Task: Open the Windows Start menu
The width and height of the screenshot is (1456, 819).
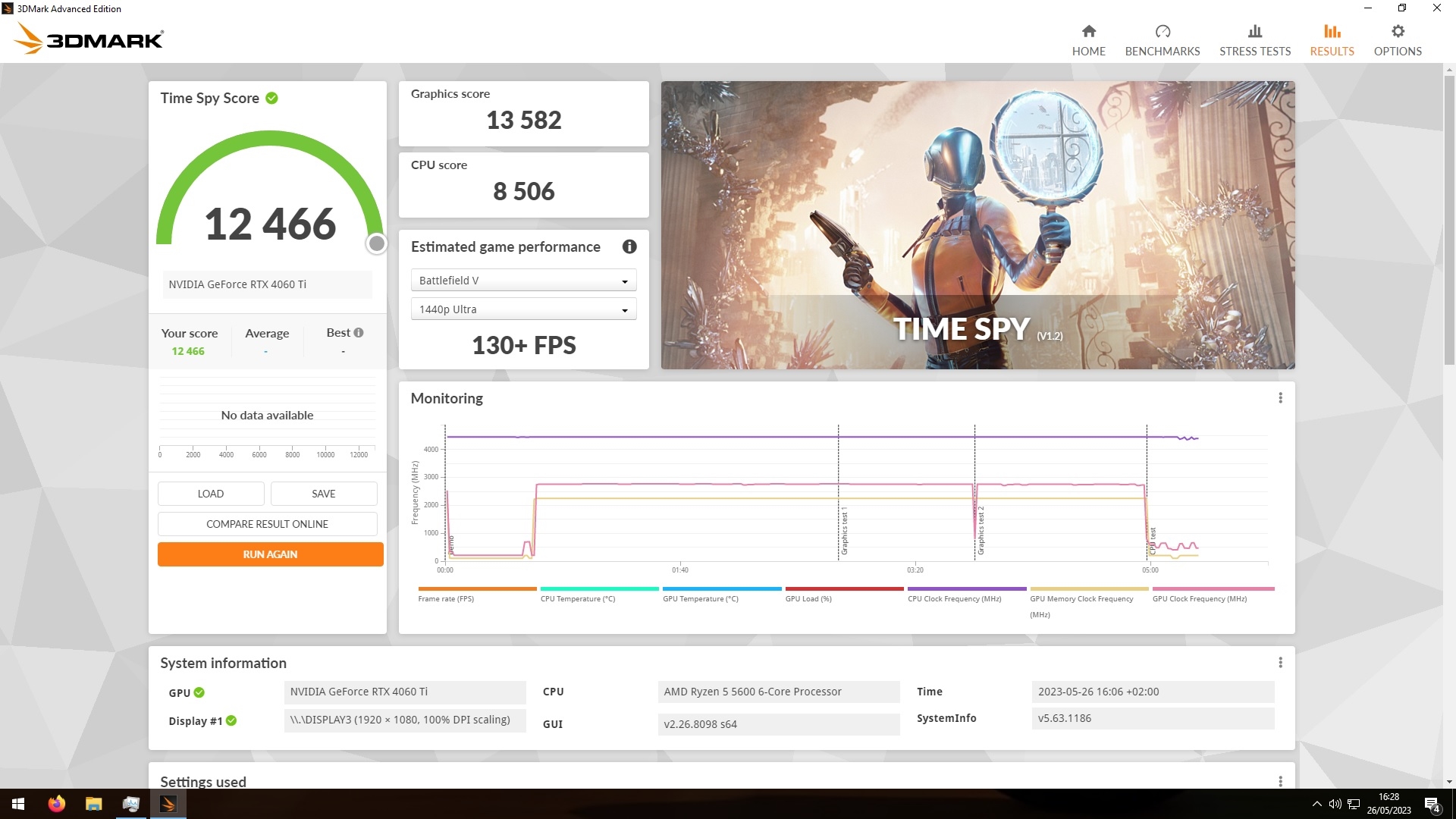Action: tap(18, 804)
